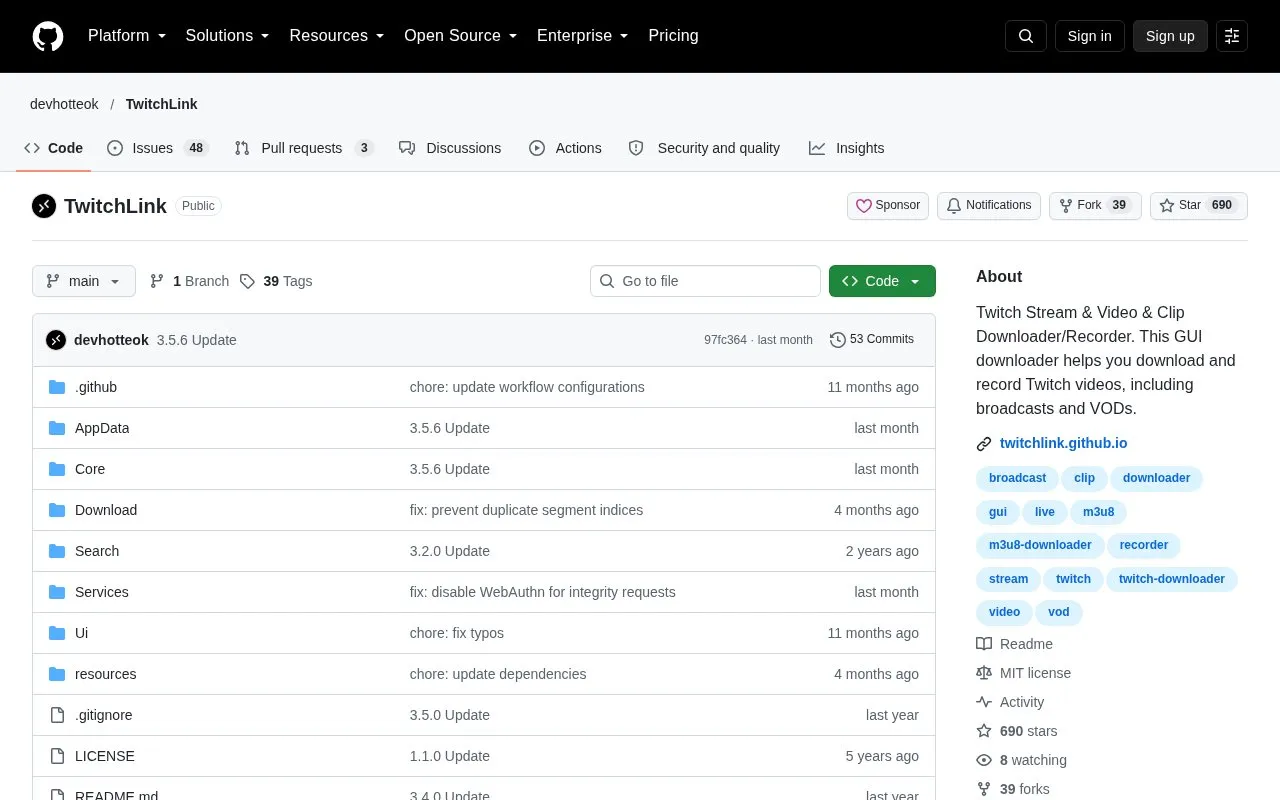Open the Discussions tab

click(450, 148)
